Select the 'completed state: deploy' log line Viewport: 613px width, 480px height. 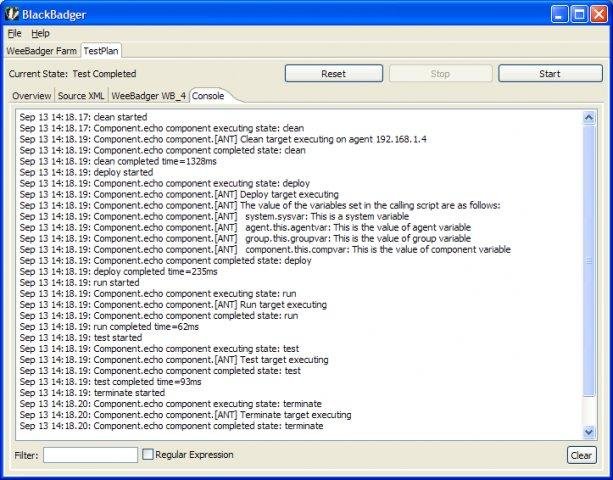(x=165, y=260)
